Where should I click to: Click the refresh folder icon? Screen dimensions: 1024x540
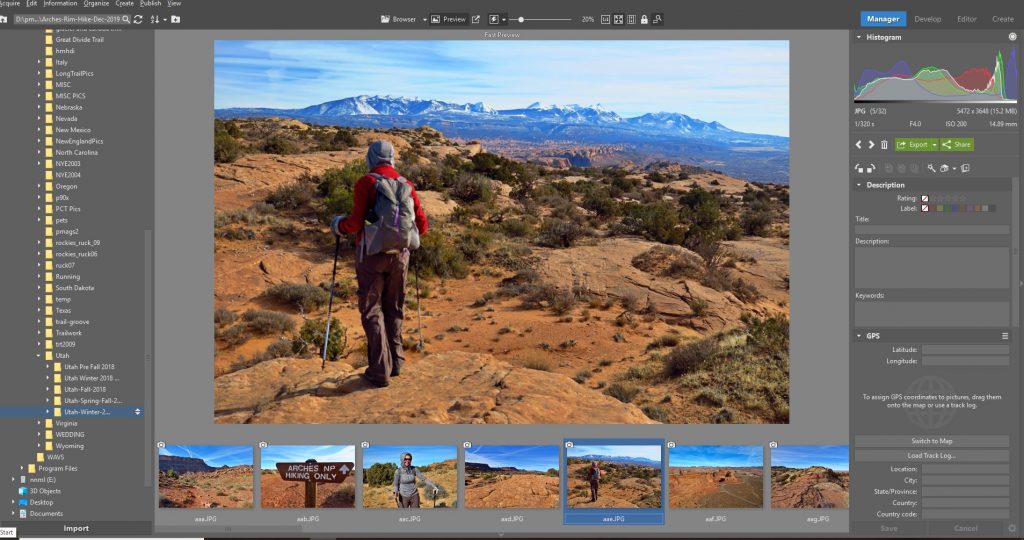137,19
